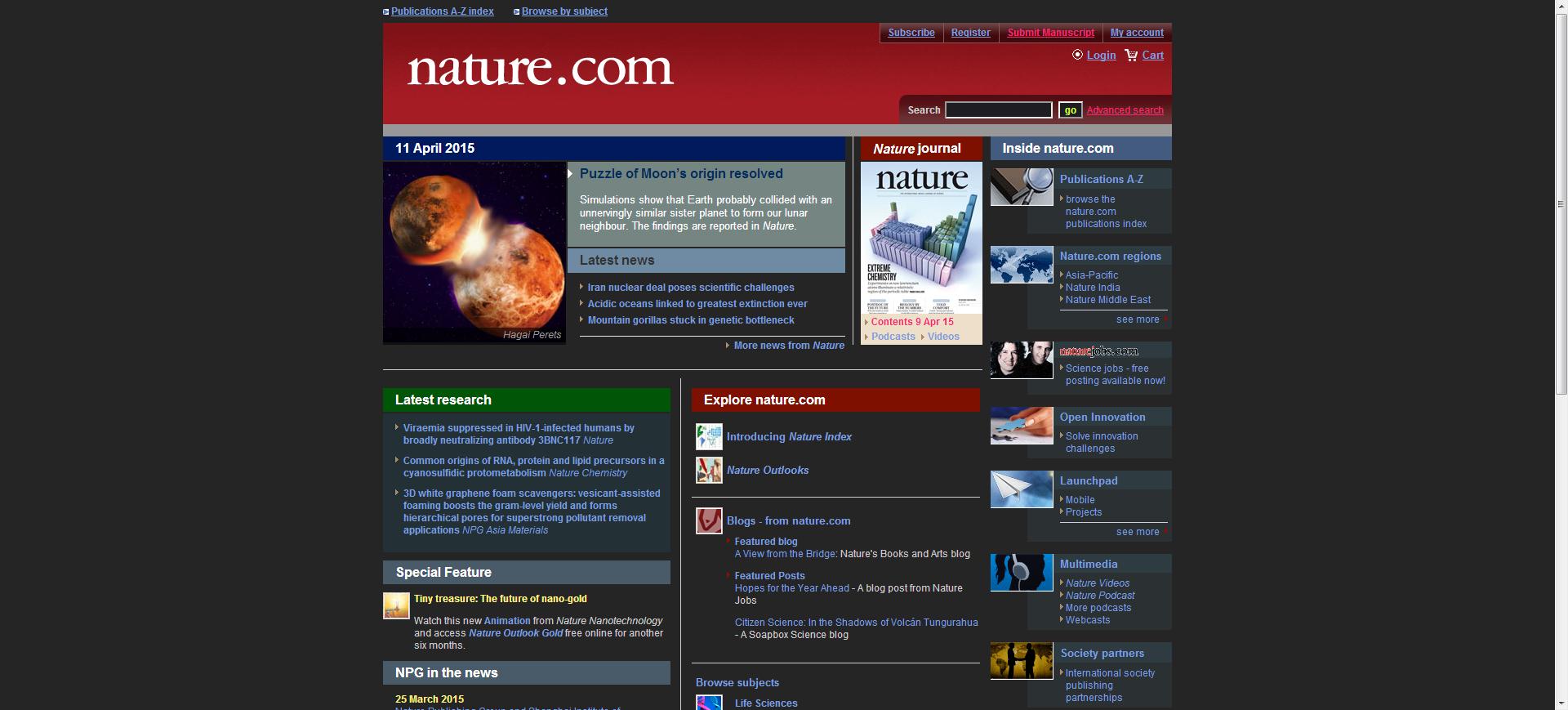
Task: Click the Society partners handshake thumbnail
Action: tap(1022, 661)
